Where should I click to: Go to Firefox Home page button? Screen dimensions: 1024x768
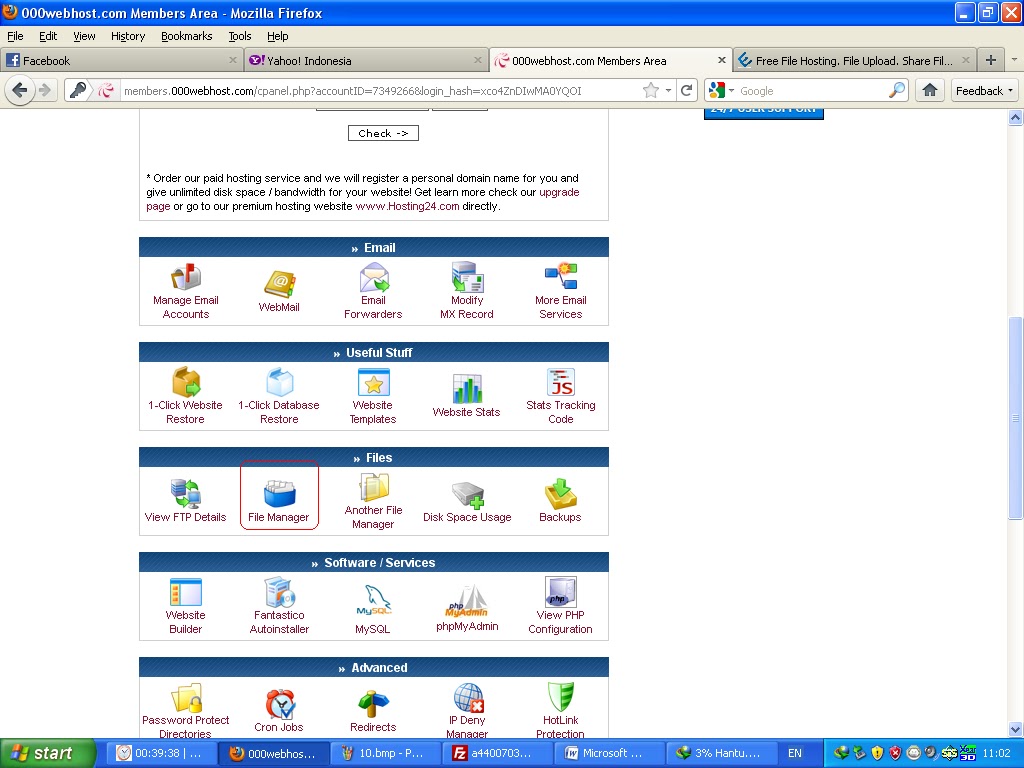pyautogui.click(x=930, y=91)
